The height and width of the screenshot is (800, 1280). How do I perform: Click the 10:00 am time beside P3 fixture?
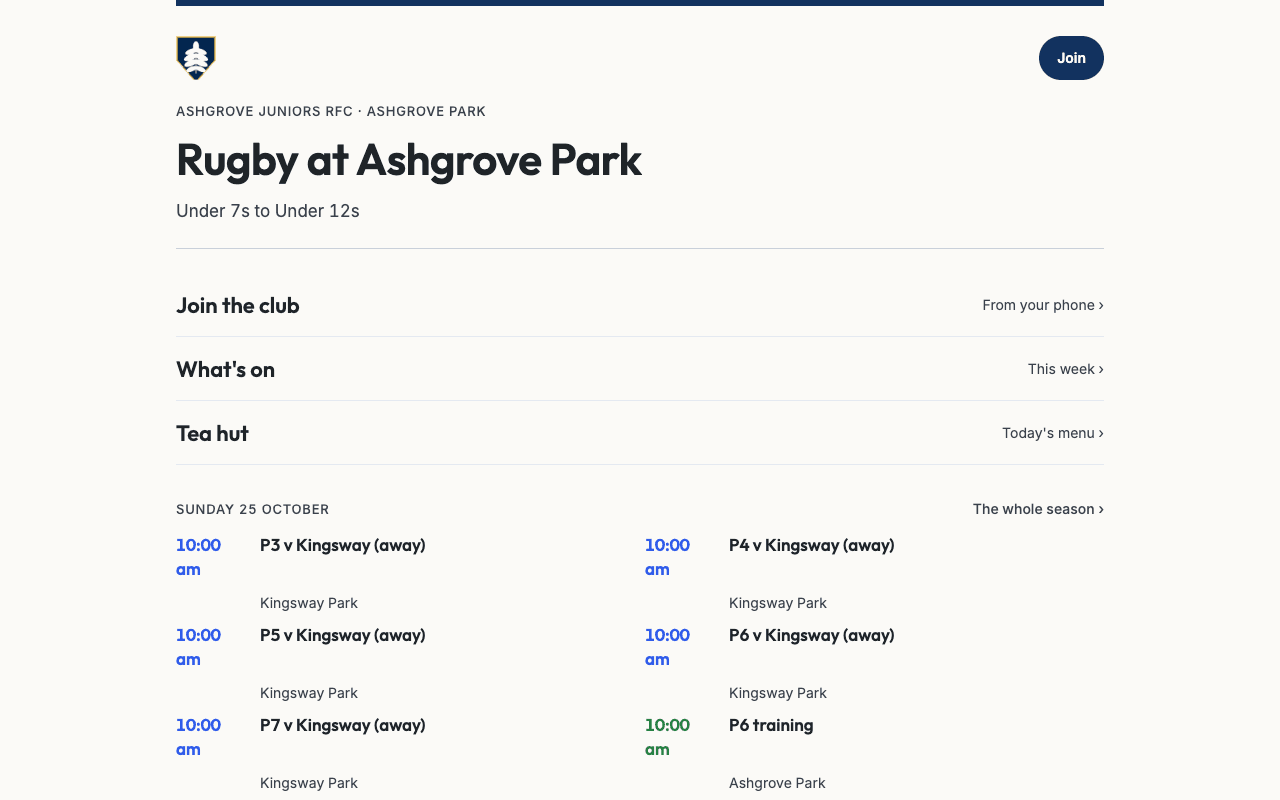198,557
